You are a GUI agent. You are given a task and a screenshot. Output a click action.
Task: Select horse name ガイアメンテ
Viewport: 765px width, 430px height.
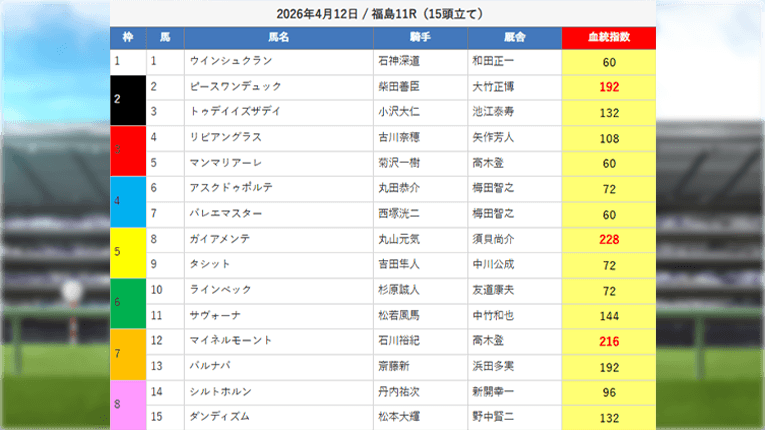click(220, 239)
